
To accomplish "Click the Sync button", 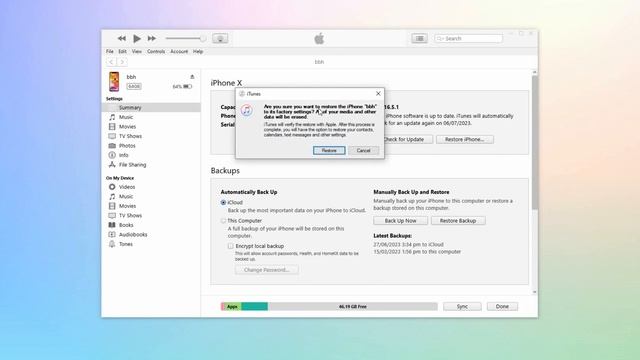I will coord(462,307).
